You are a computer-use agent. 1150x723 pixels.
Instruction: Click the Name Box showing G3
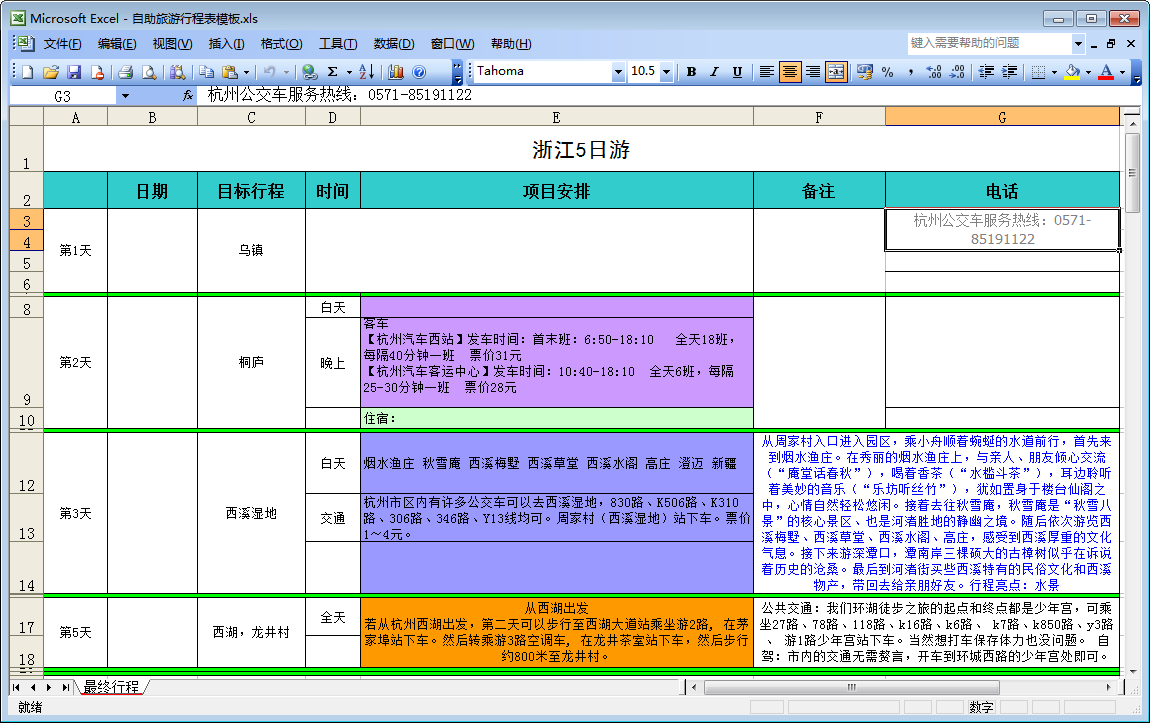63,96
